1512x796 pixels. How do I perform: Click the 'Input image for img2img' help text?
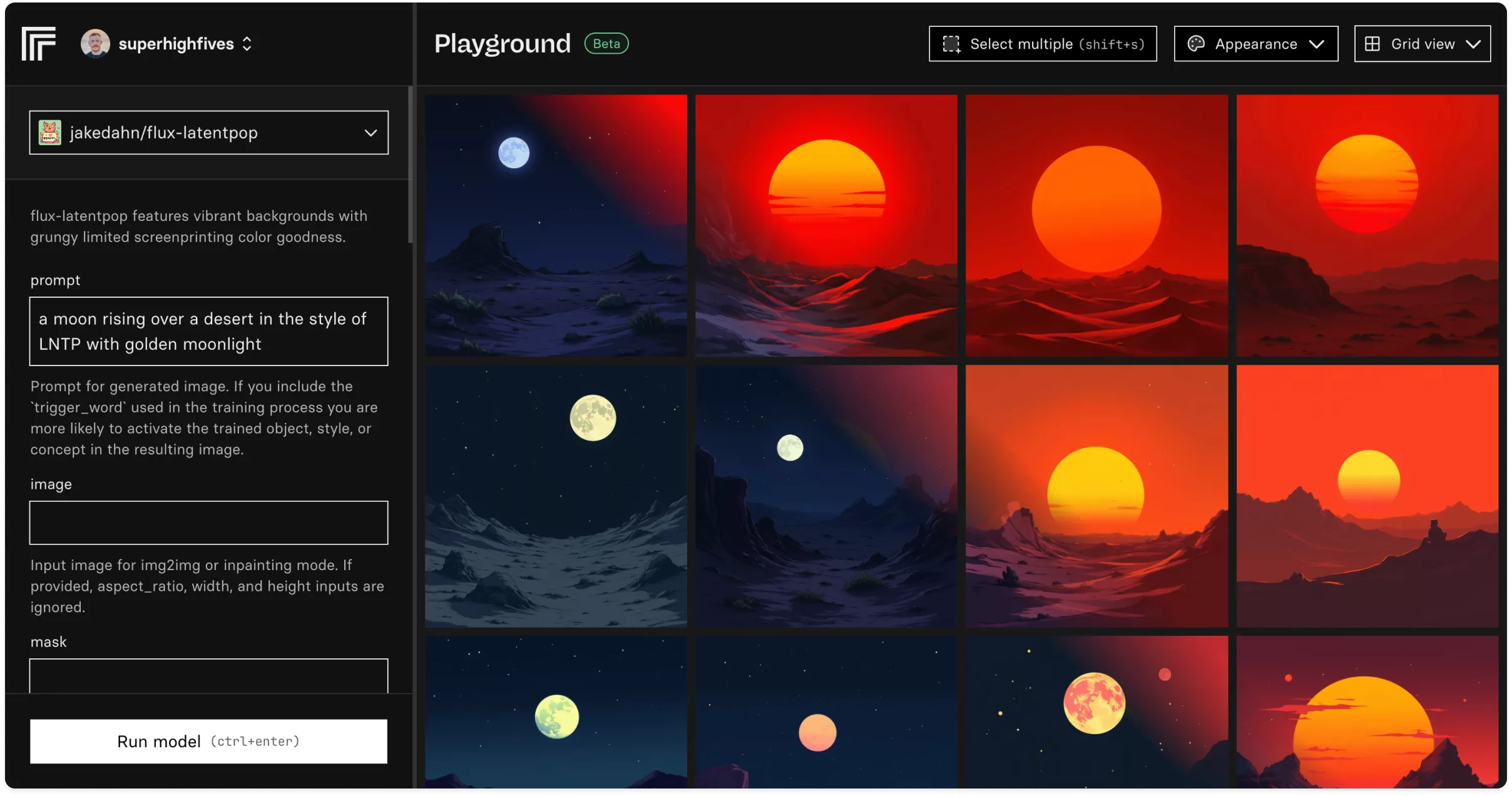[207, 586]
